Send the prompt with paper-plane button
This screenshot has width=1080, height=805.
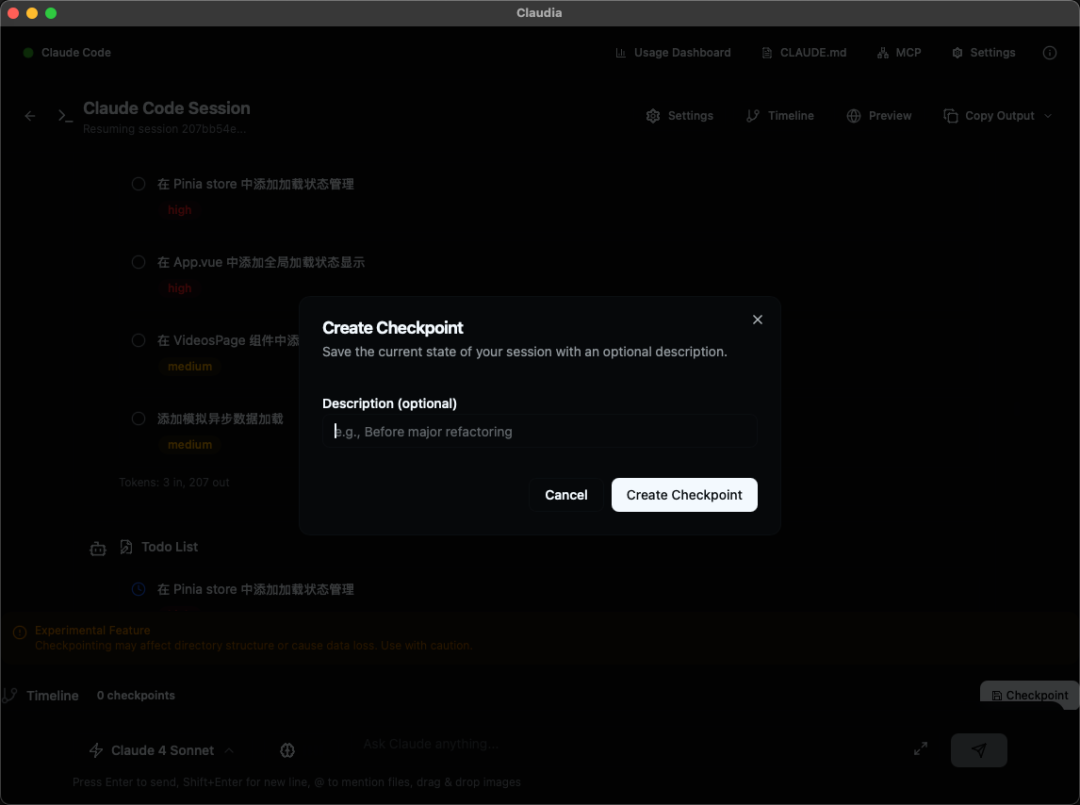tap(979, 751)
